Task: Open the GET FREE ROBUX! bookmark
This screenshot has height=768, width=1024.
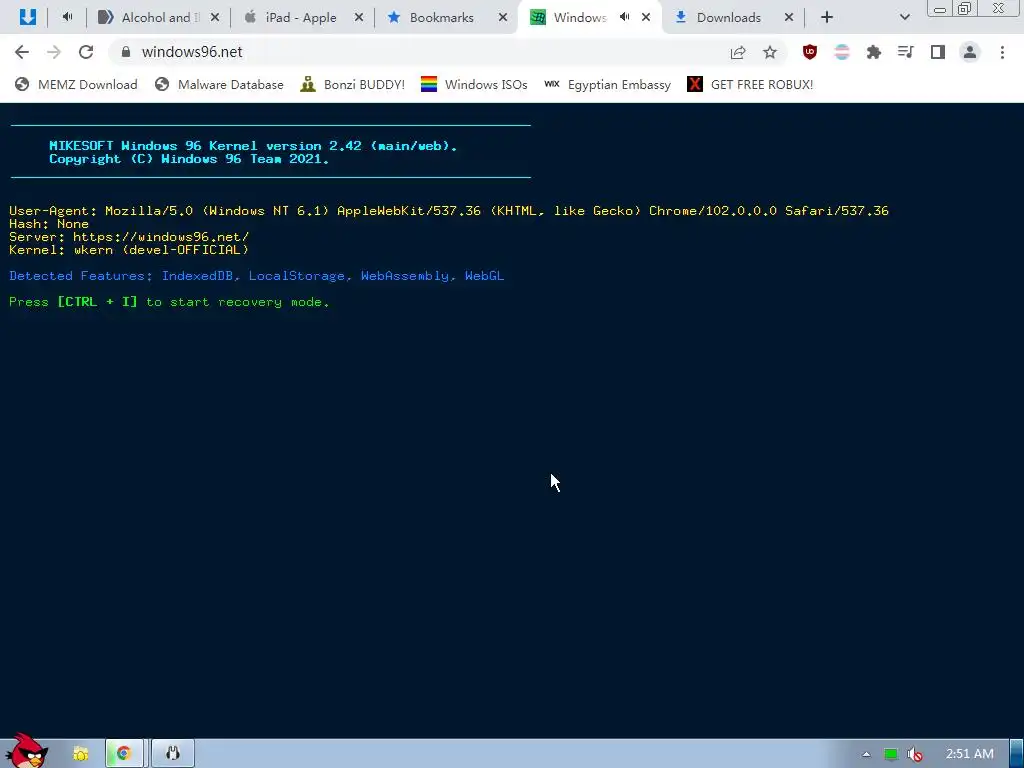Action: (x=750, y=84)
